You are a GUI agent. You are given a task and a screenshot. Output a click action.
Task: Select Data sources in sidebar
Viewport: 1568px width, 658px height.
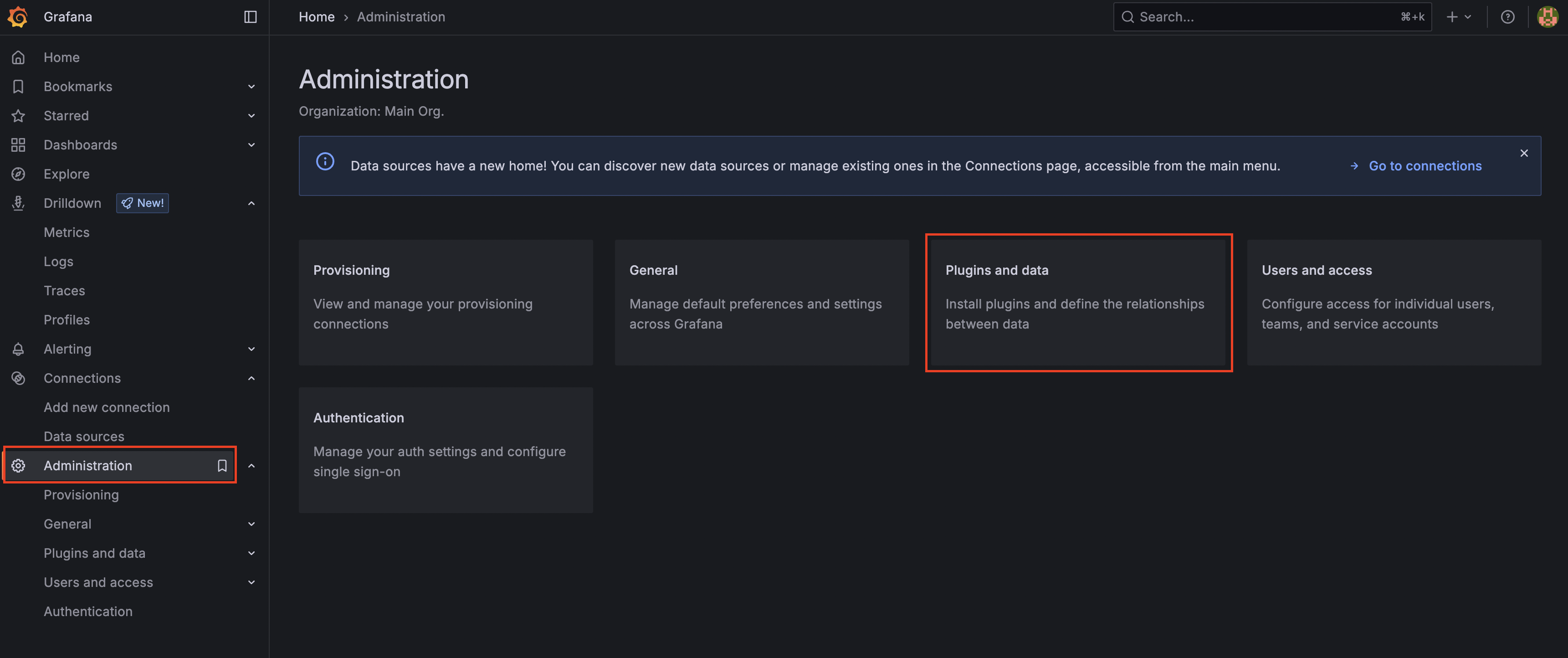click(84, 437)
